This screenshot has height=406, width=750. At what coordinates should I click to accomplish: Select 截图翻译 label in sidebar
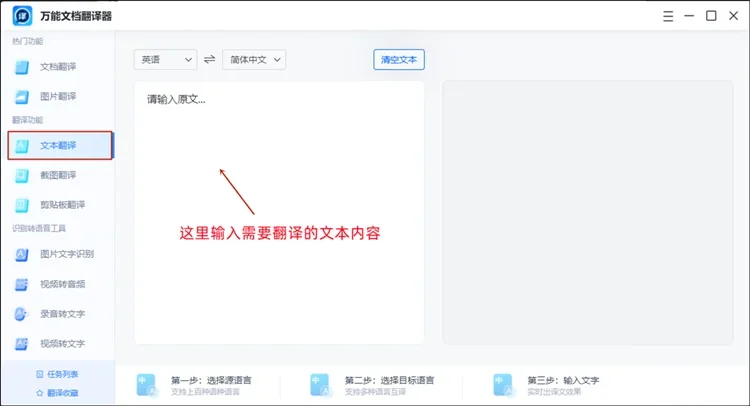[58, 176]
